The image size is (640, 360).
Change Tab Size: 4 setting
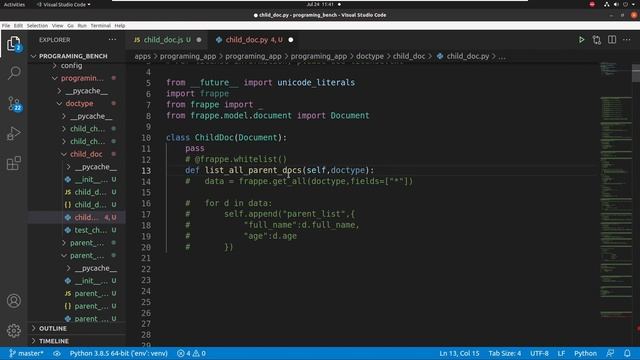[504, 353]
